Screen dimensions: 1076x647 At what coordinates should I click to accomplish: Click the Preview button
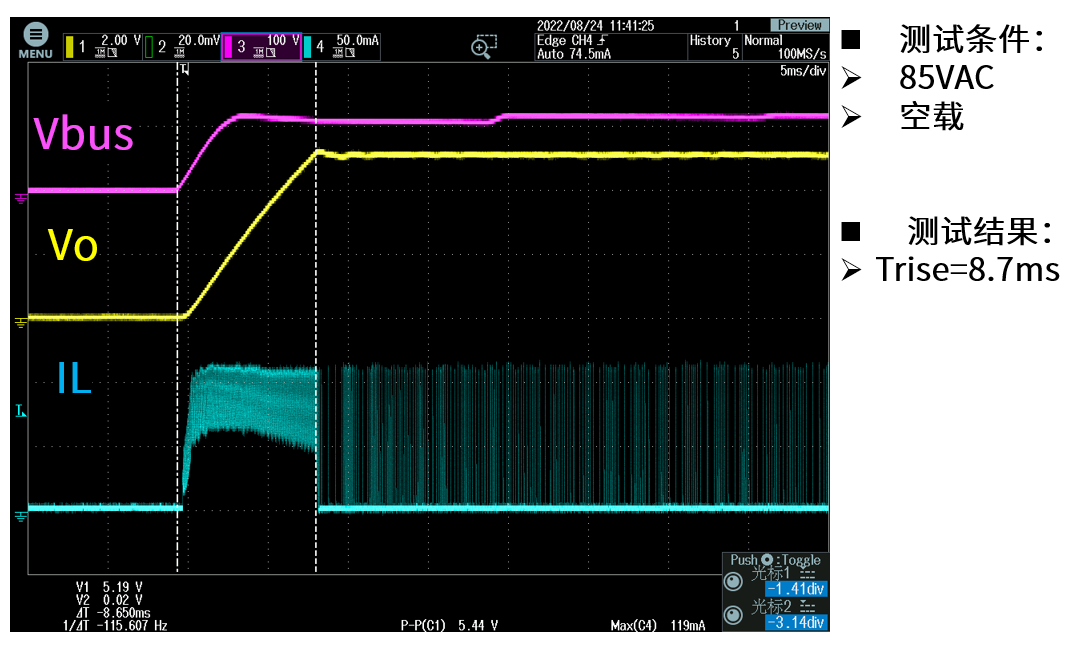coord(798,25)
